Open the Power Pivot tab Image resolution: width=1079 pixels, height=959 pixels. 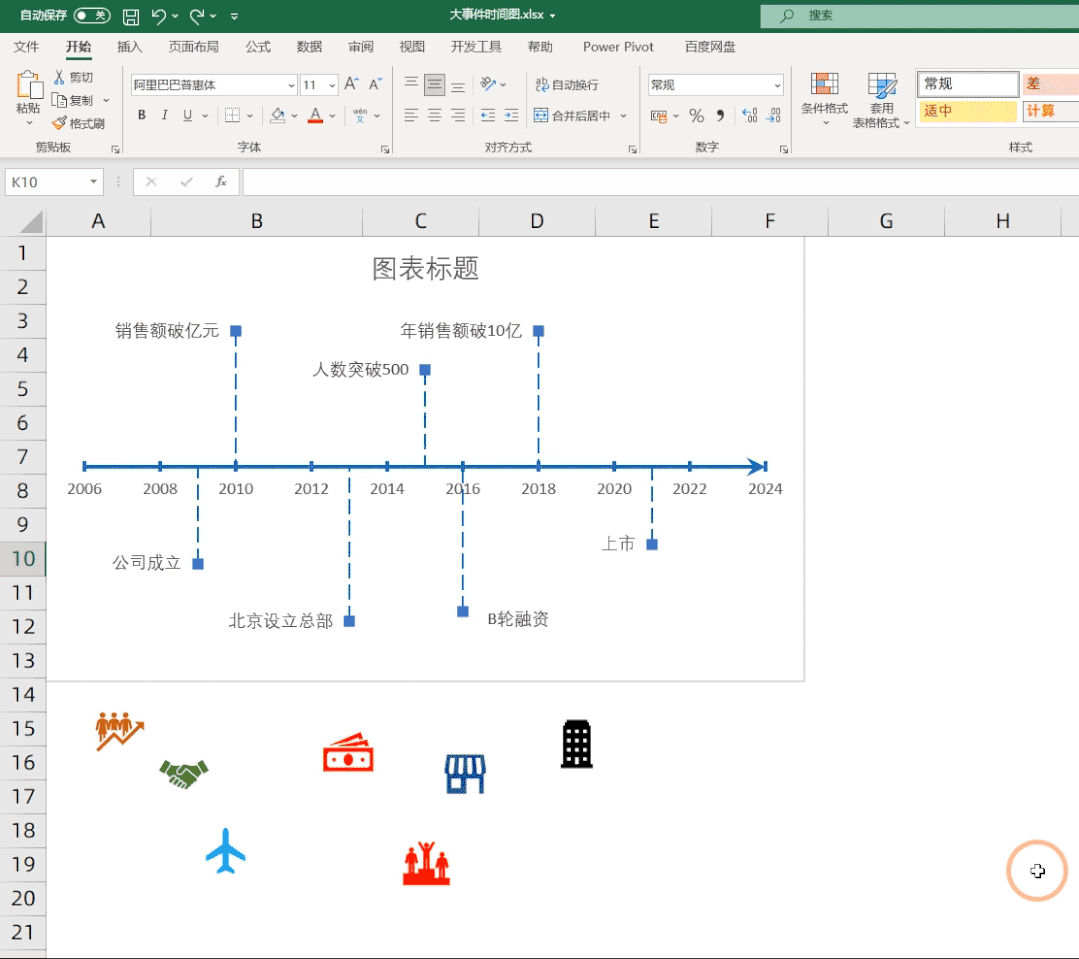click(x=618, y=47)
